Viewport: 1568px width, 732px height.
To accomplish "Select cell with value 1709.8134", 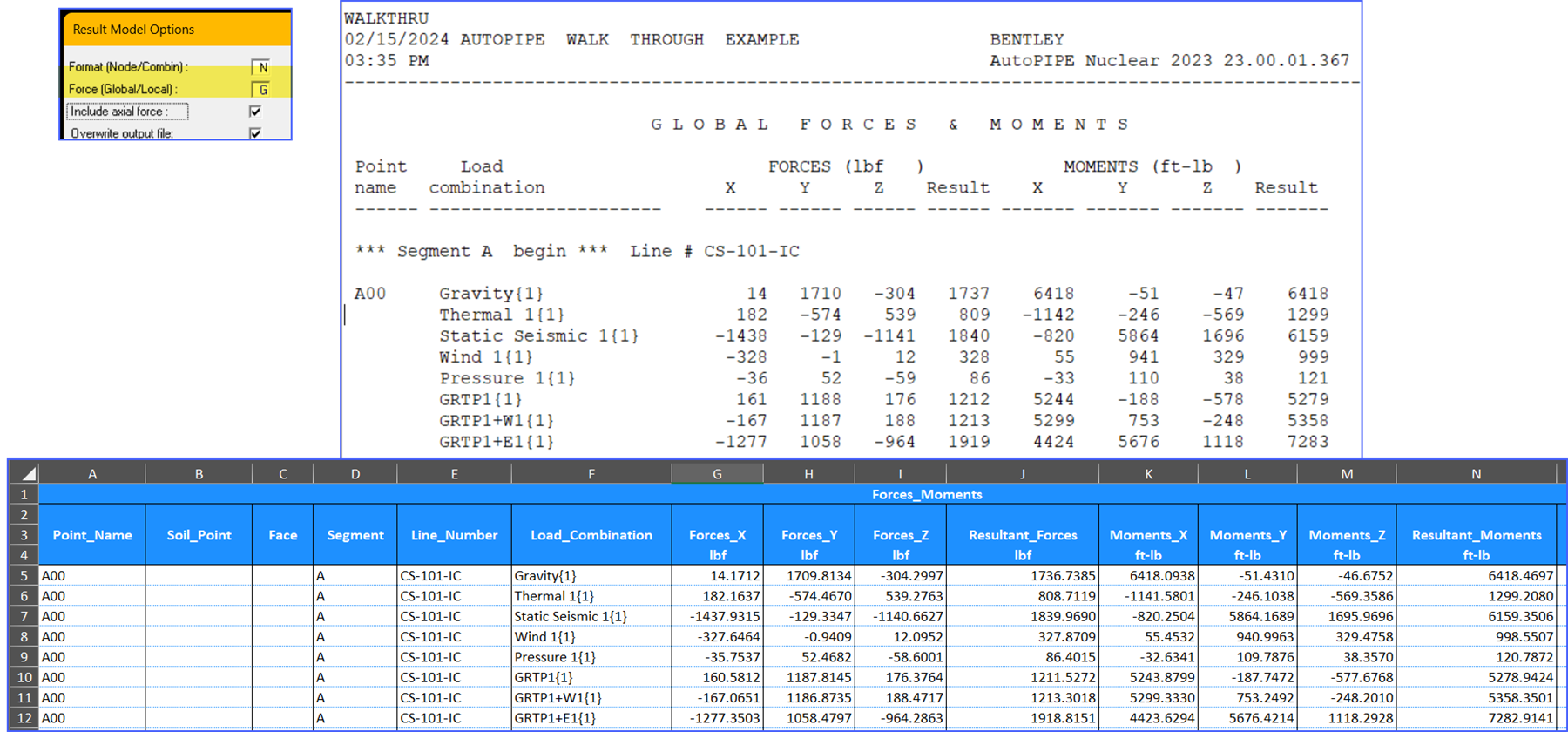I will (x=808, y=576).
